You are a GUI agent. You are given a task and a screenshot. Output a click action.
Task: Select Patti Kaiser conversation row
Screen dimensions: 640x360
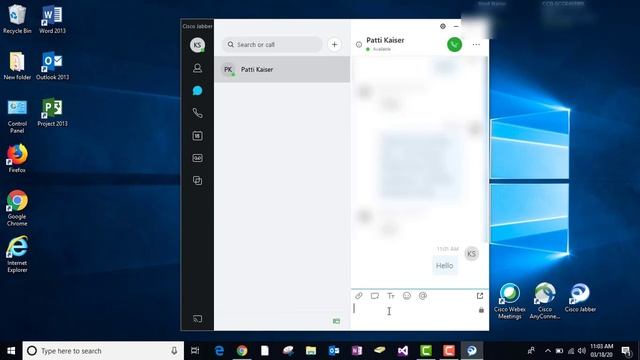point(282,69)
